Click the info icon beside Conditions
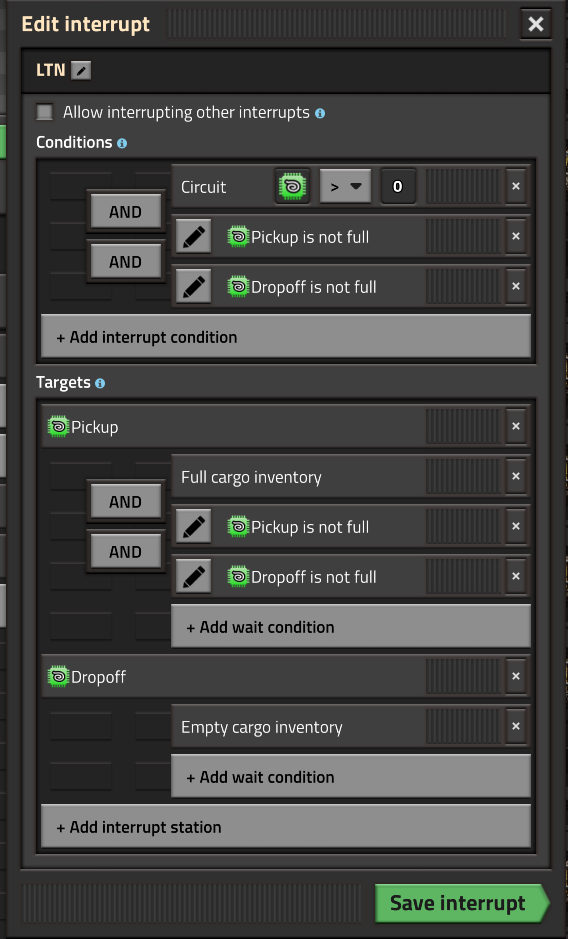Screen dimensions: 568x939 [122, 143]
